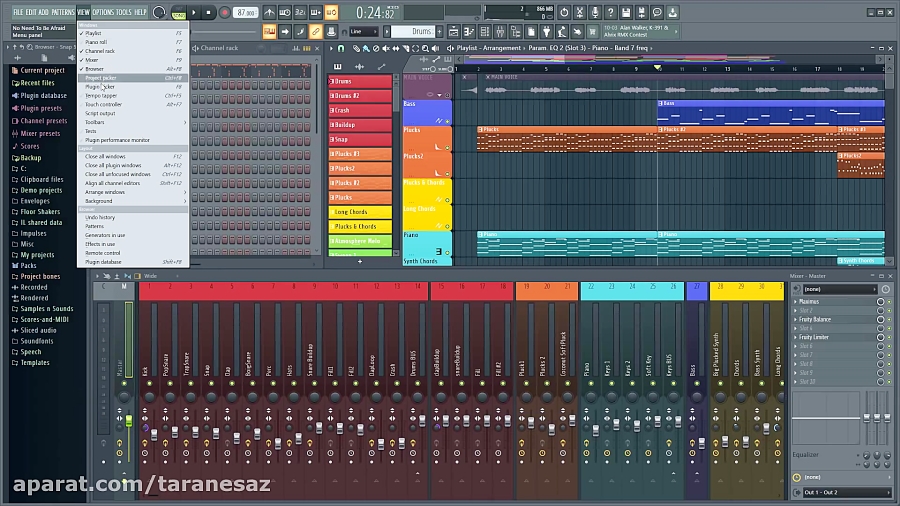This screenshot has width=900, height=506.
Task: Toggle Channel rack checkmark in View menu
Action: pyautogui.click(x=100, y=51)
